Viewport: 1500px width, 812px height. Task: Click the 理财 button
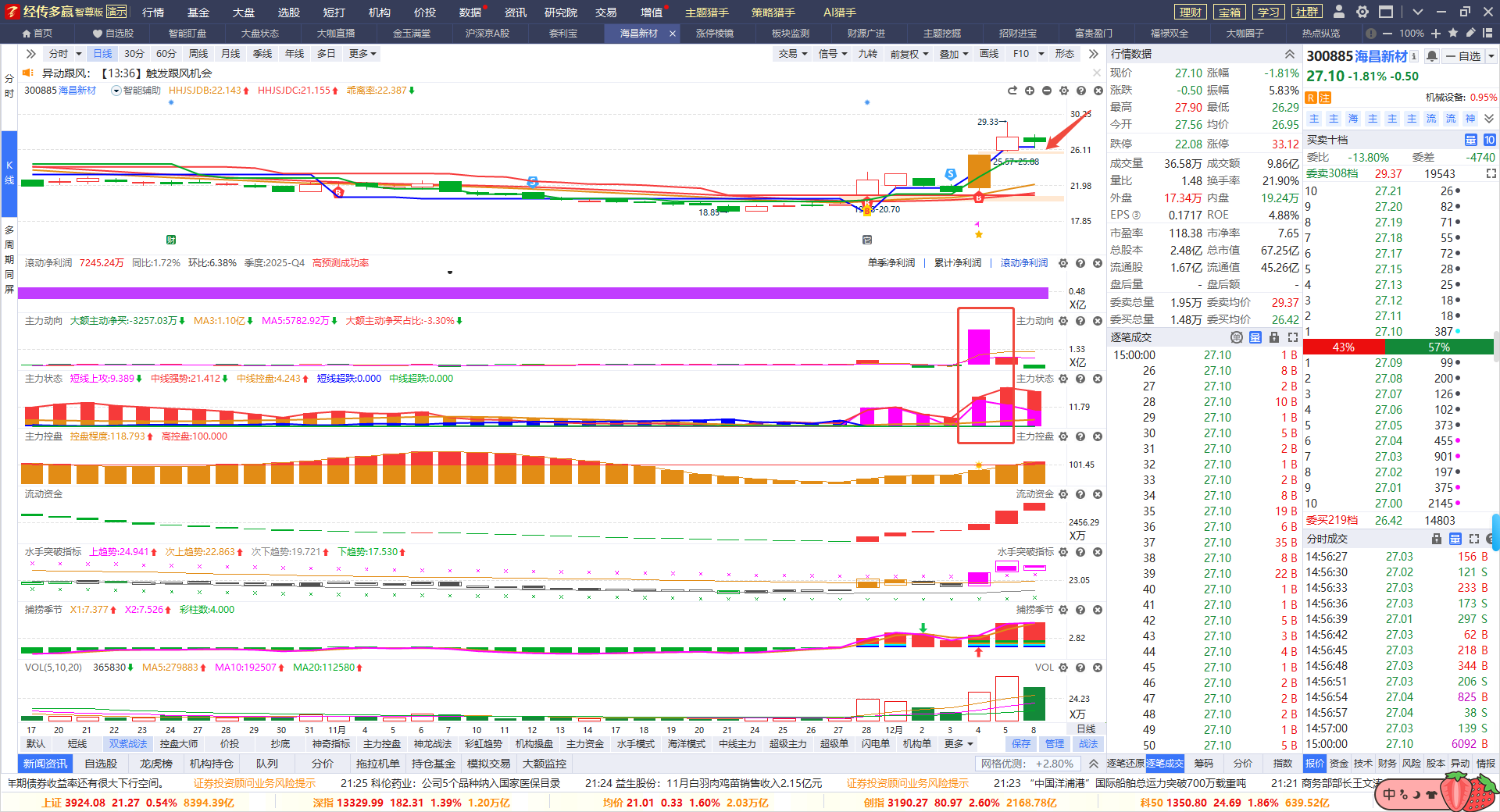pyautogui.click(x=1191, y=12)
